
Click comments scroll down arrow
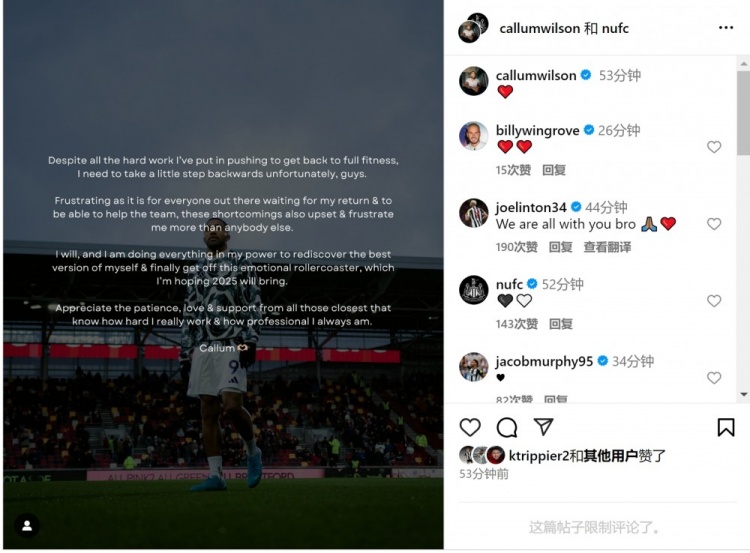pyautogui.click(x=744, y=395)
